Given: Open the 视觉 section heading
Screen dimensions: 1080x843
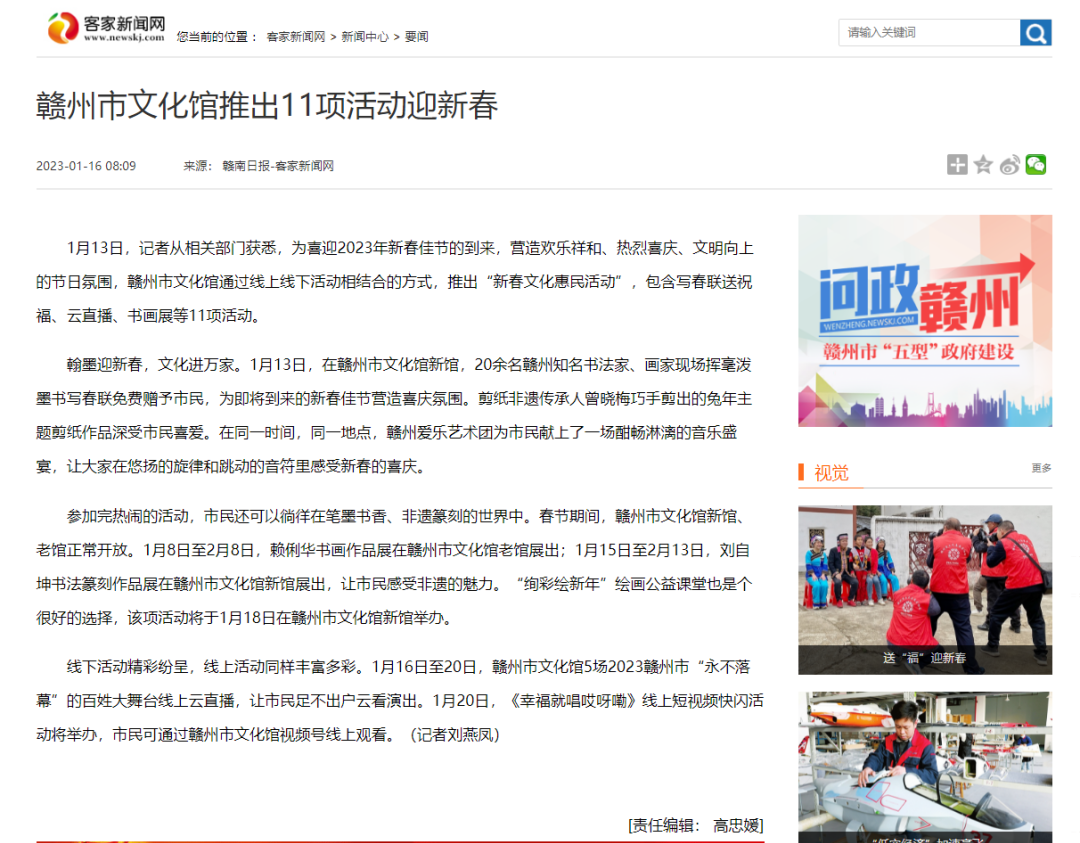Looking at the screenshot, I should 831,473.
